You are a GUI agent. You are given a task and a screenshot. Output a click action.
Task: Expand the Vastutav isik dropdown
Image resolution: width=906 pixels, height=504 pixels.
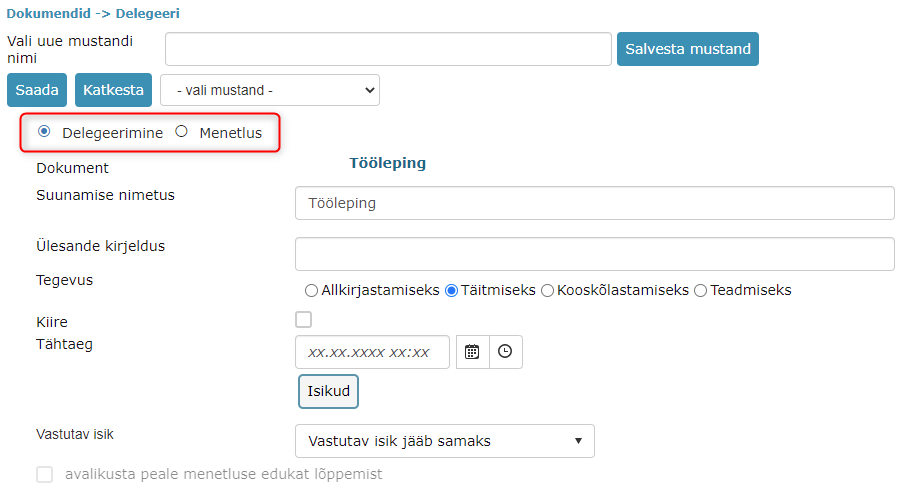(x=444, y=441)
